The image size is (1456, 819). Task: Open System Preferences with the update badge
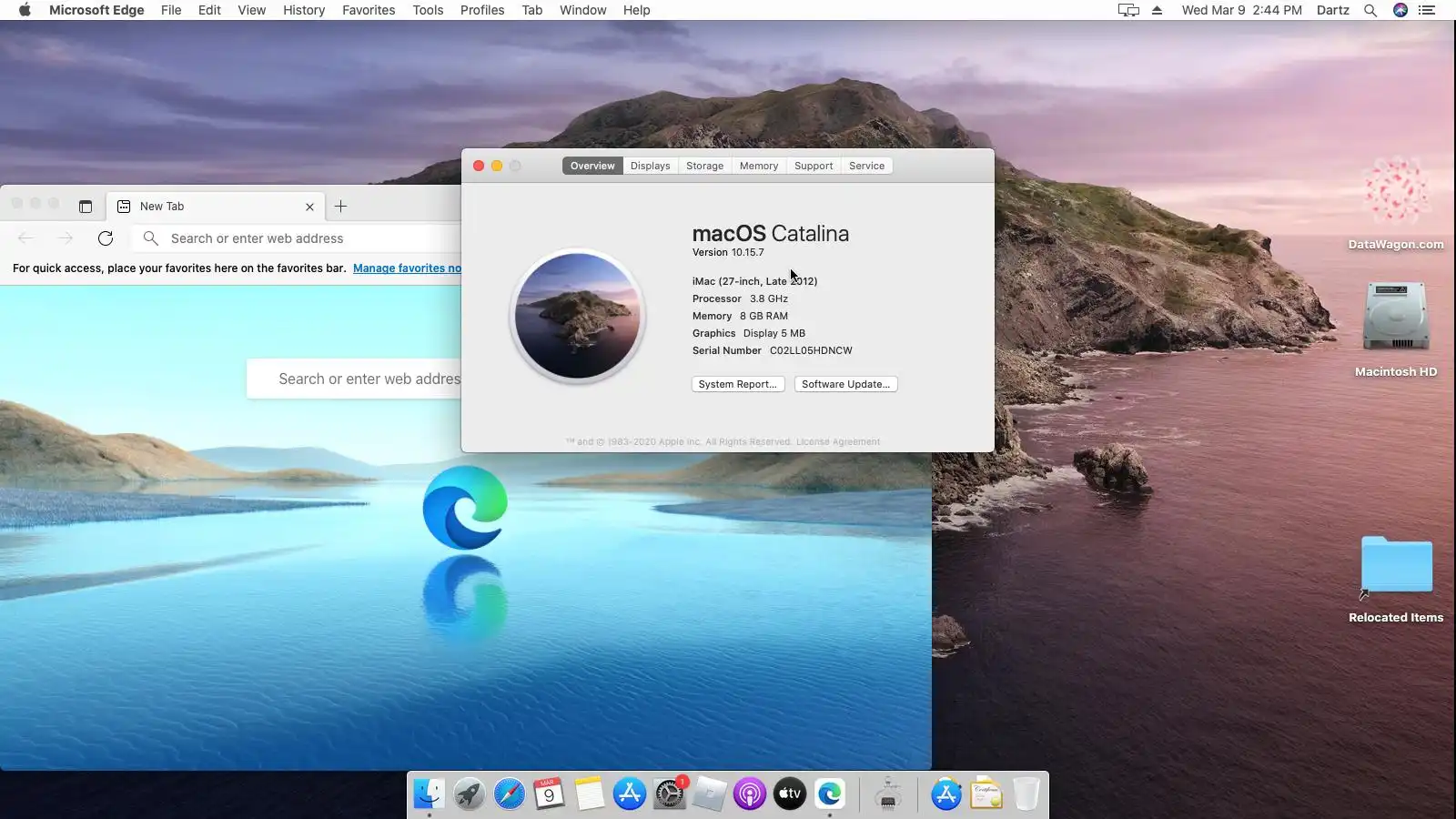click(x=670, y=794)
